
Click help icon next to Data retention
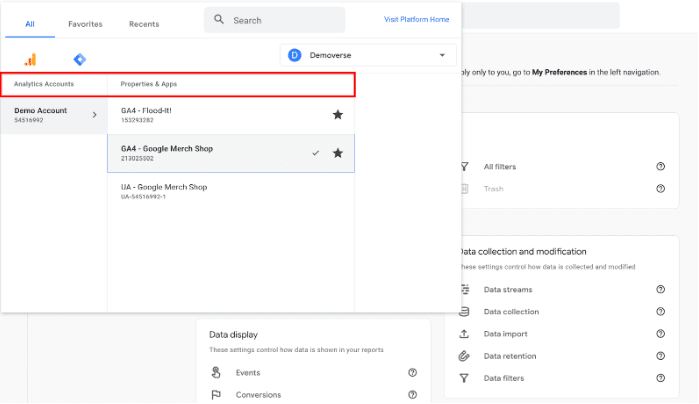tap(660, 356)
